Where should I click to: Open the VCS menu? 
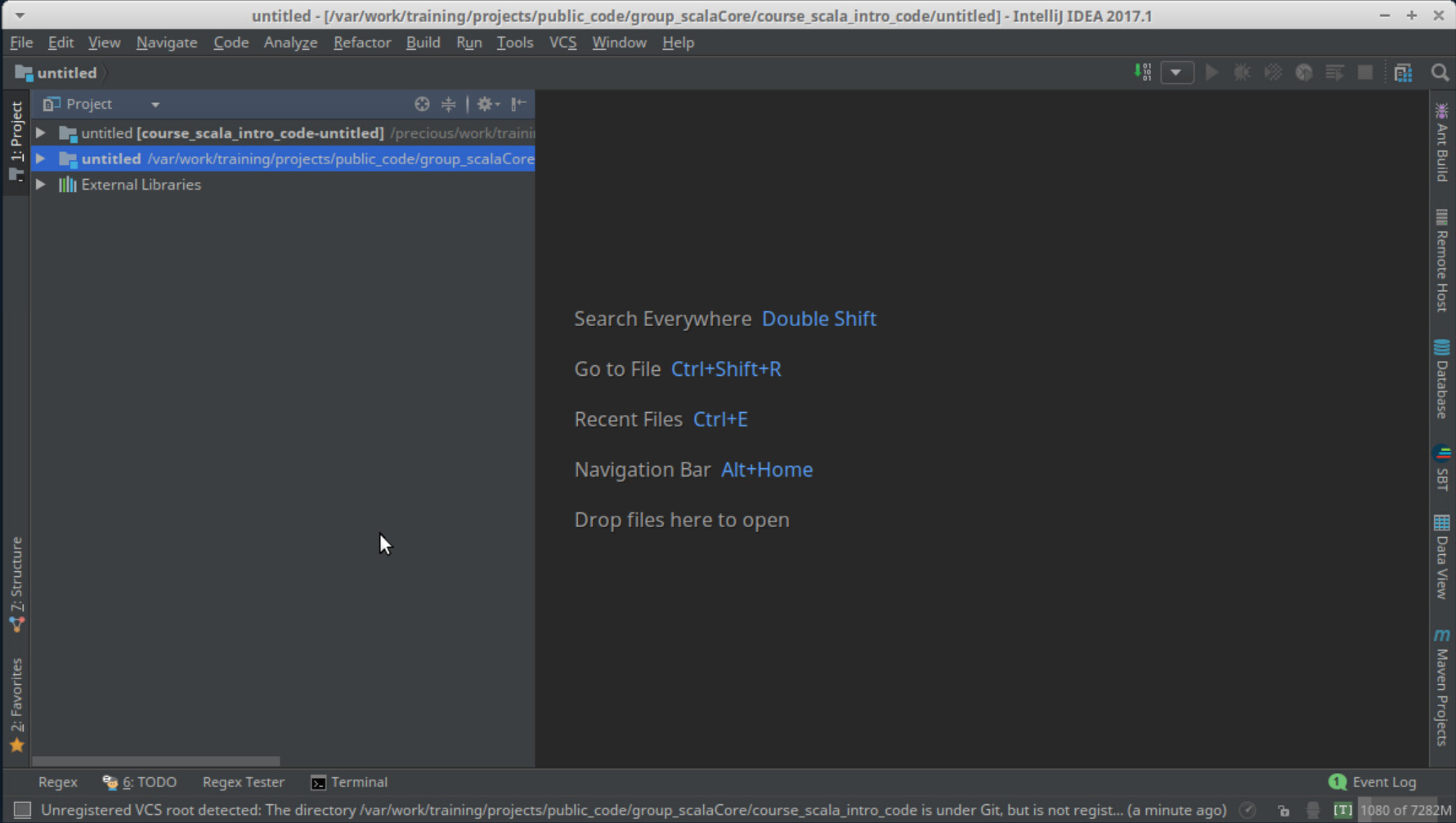coord(562,42)
